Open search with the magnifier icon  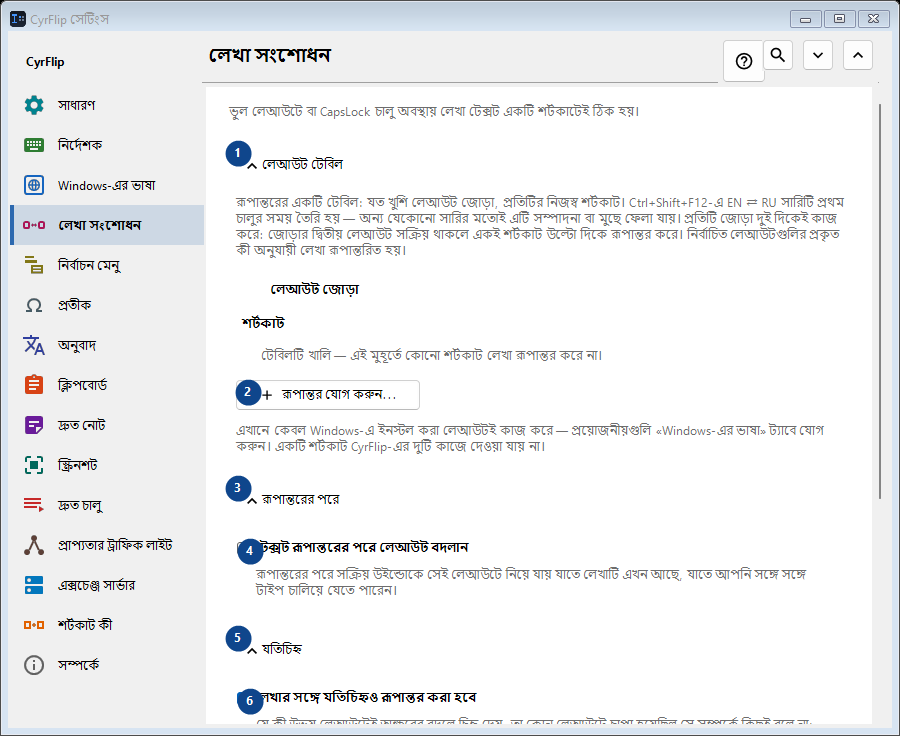tap(778, 55)
